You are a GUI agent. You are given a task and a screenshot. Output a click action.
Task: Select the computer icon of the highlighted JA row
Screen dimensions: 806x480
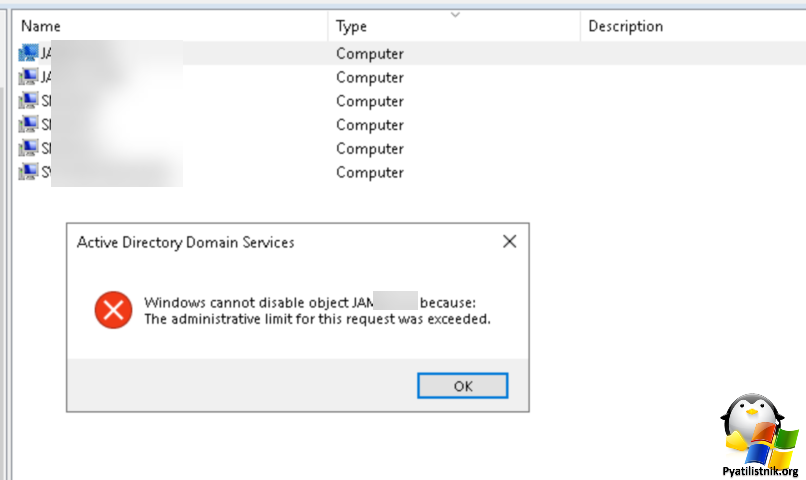pyautogui.click(x=28, y=53)
